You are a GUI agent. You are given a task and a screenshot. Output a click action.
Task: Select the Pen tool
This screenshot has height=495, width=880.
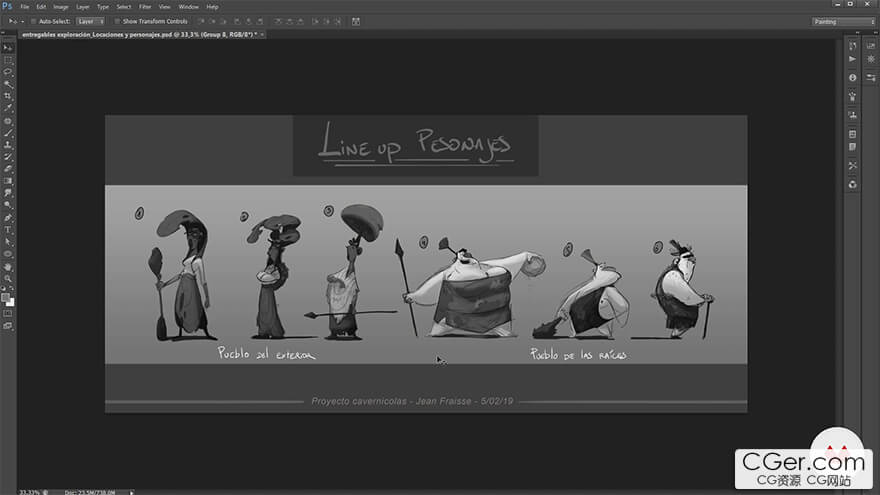coord(8,218)
